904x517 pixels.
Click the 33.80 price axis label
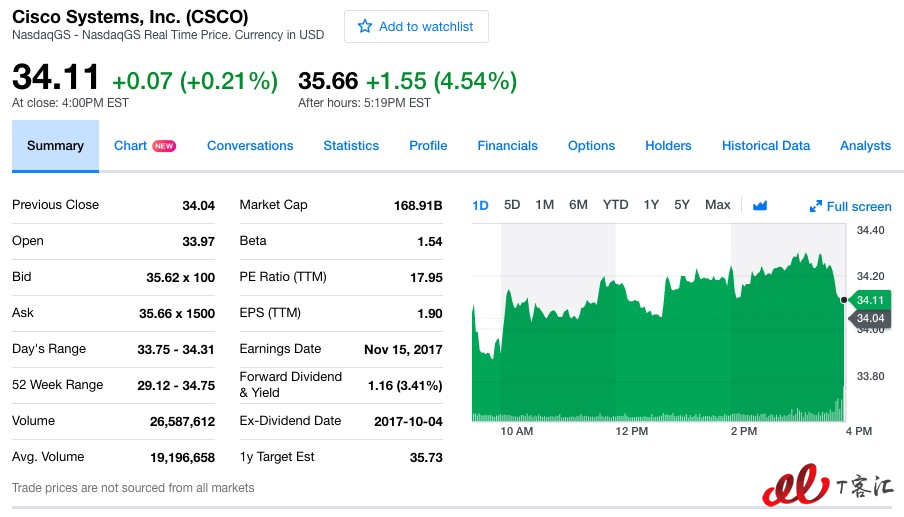[870, 376]
